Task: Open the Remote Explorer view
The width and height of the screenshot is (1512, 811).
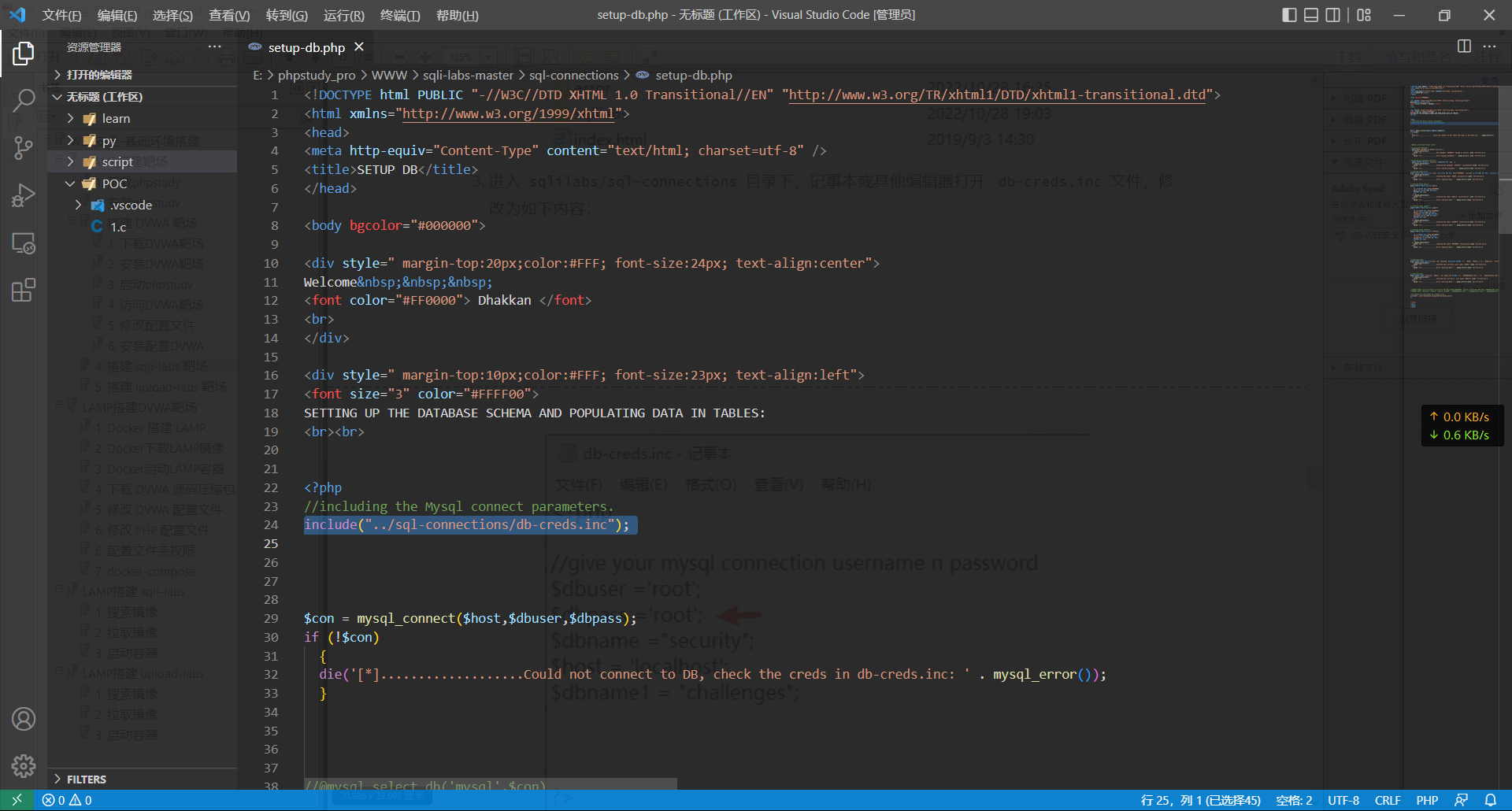Action: tap(24, 243)
